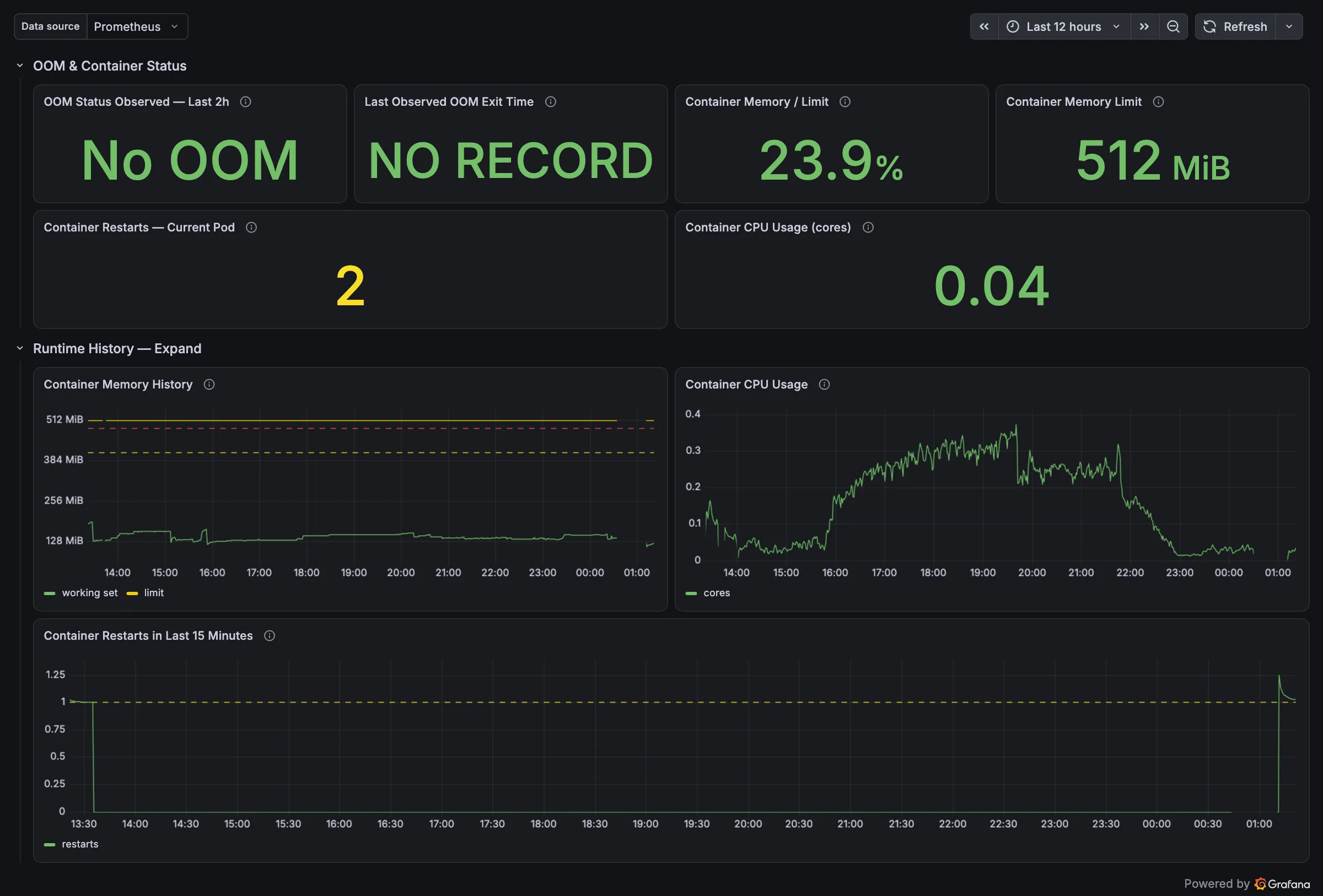Show info for Container Memory Limit panel
The image size is (1323, 896).
(1159, 102)
